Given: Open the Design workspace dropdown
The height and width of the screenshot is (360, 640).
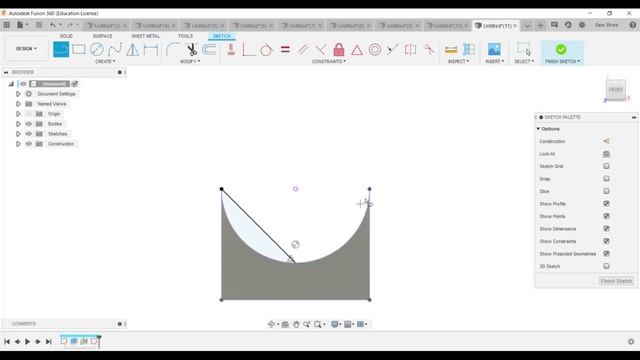Looking at the screenshot, I should point(26,49).
